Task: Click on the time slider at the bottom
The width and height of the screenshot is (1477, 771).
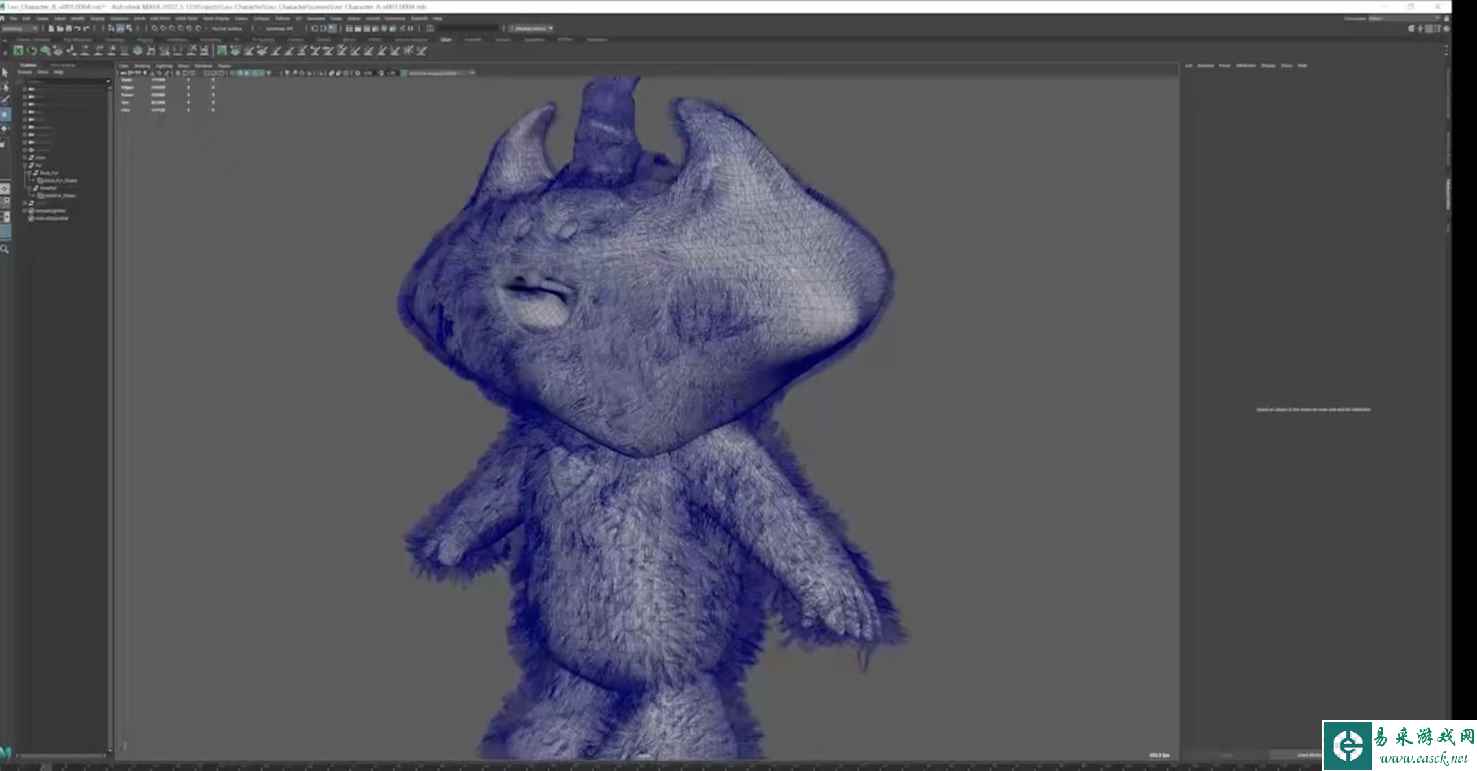Action: (x=600, y=766)
